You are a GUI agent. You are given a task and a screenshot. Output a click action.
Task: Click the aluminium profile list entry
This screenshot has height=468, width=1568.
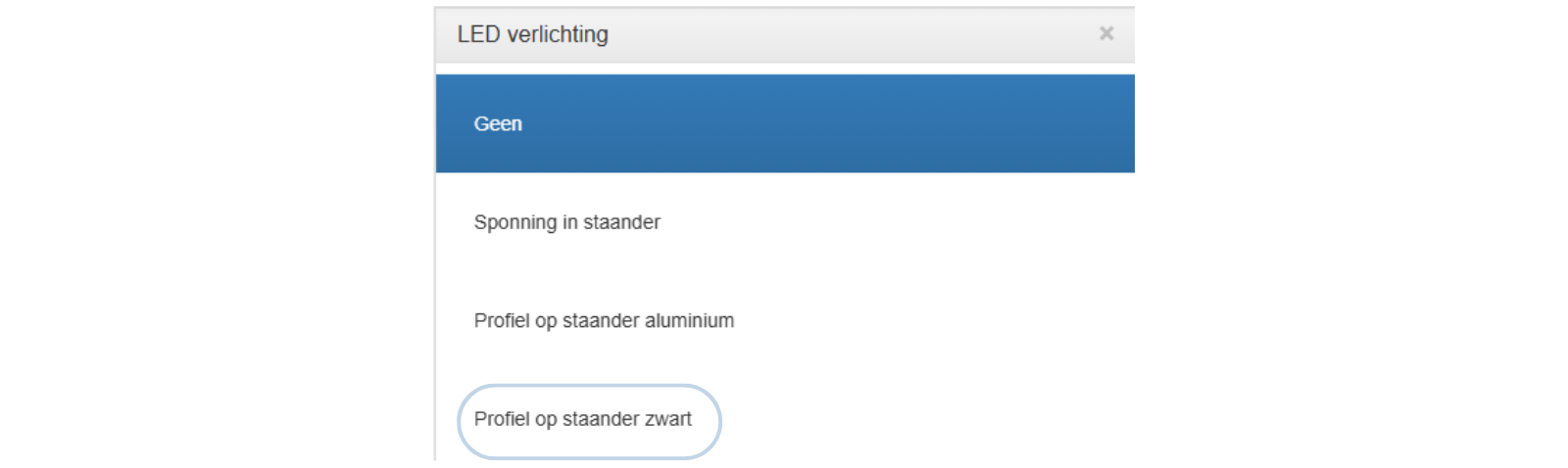pos(604,320)
